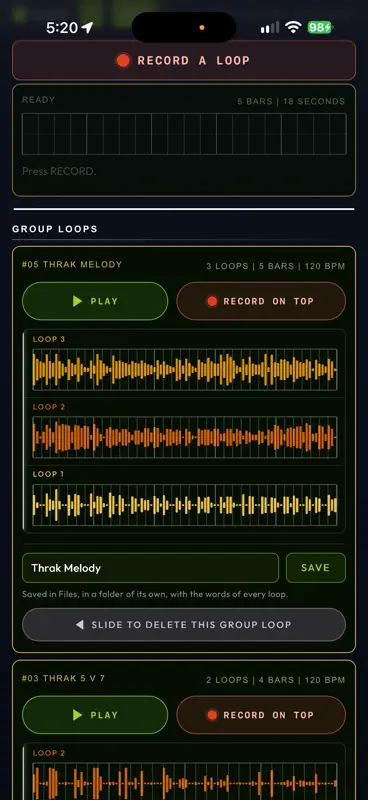Tap the Slide to Delete This Group Loop control

184,624
